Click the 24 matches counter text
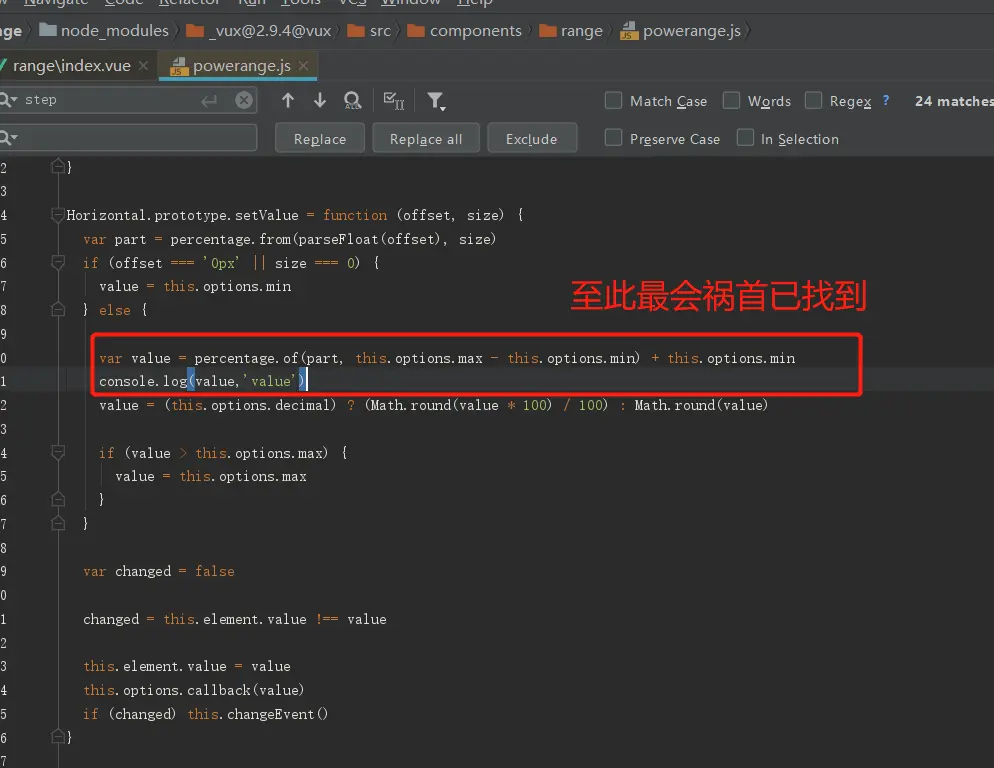The image size is (994, 768). coord(953,101)
